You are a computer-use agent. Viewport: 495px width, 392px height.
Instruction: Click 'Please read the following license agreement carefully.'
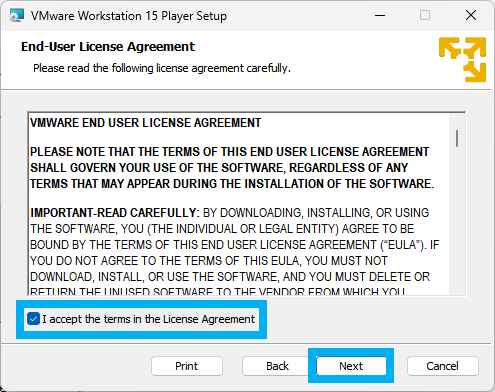coord(162,68)
